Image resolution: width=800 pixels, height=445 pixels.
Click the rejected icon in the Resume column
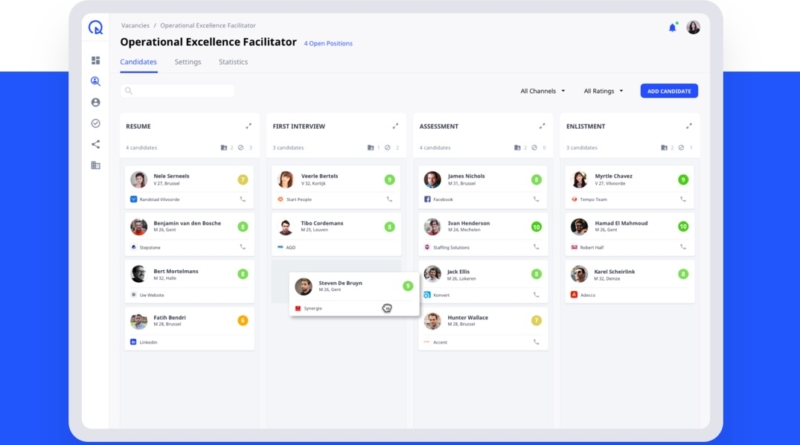239,148
